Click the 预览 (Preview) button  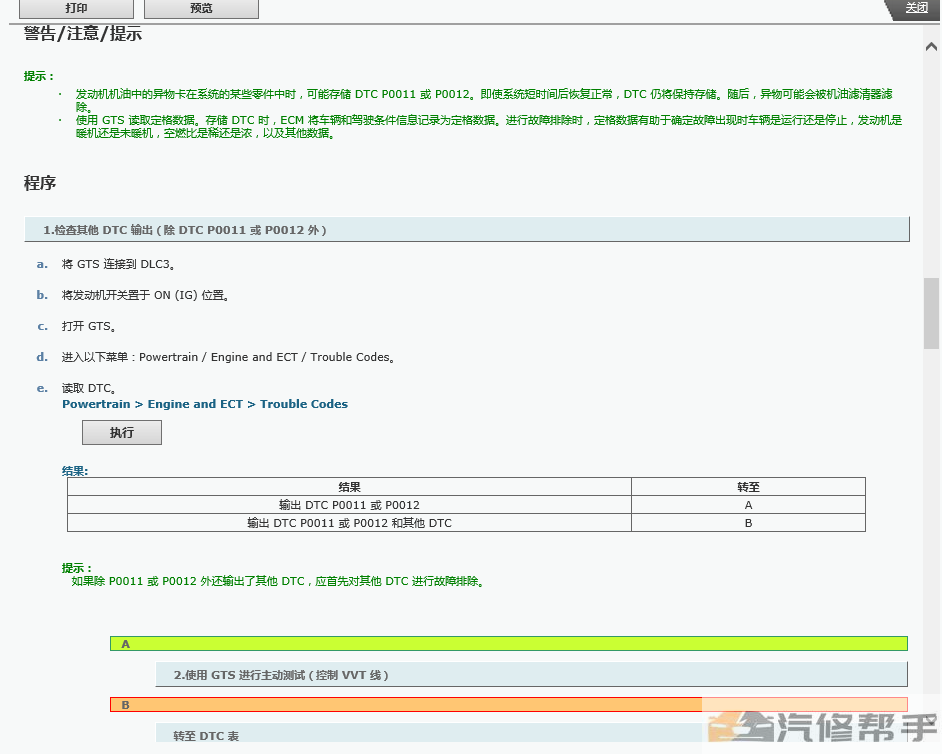(x=201, y=8)
